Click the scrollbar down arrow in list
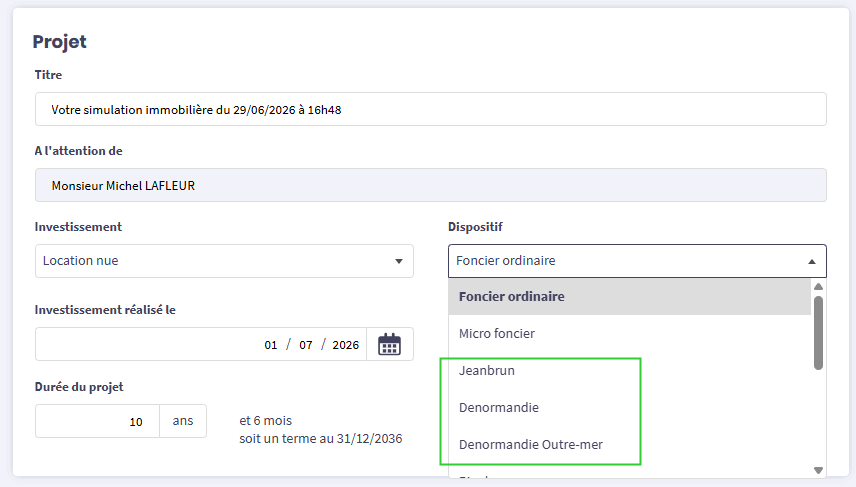856x487 pixels. tap(818, 470)
